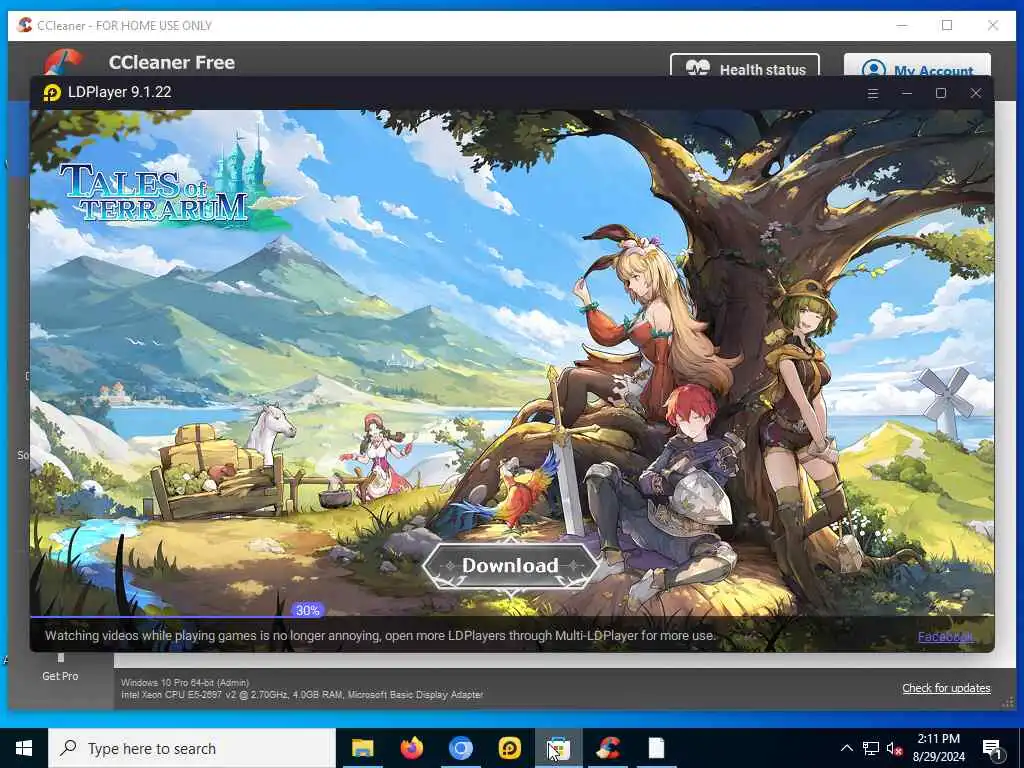
Task: Maximize the CCleaner window
Action: pos(947,25)
